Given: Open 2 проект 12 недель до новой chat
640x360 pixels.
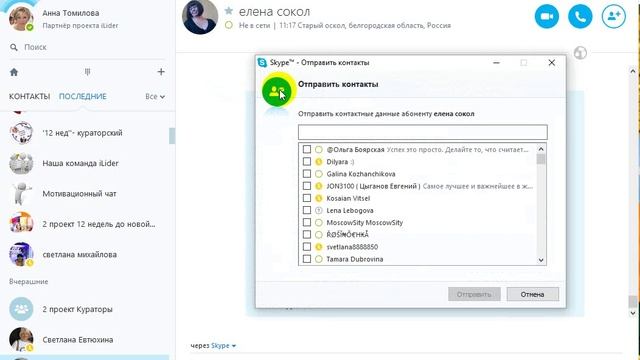Looking at the screenshot, I should pyautogui.click(x=87, y=224).
